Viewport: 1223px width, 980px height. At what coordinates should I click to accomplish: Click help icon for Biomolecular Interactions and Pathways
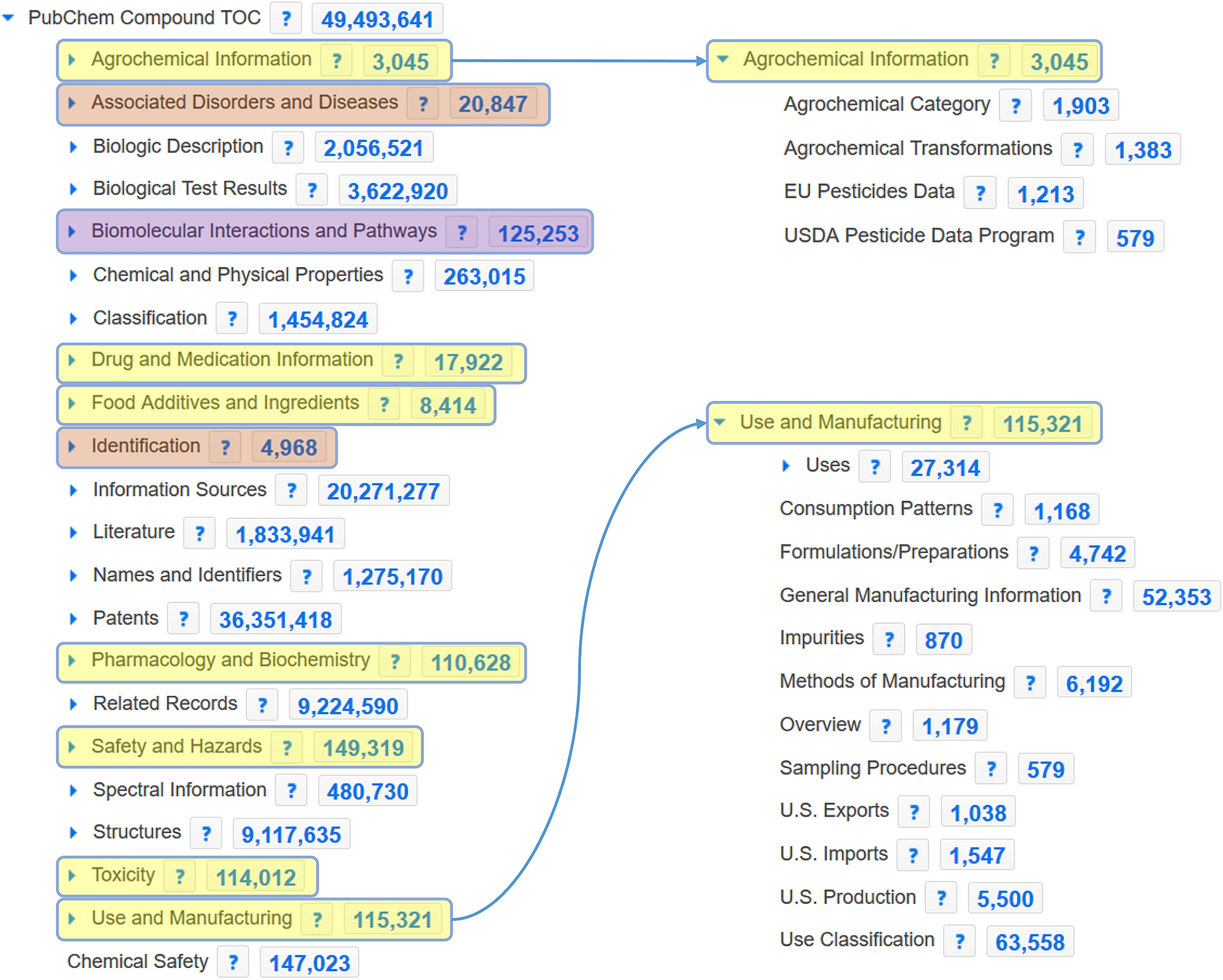(x=462, y=232)
